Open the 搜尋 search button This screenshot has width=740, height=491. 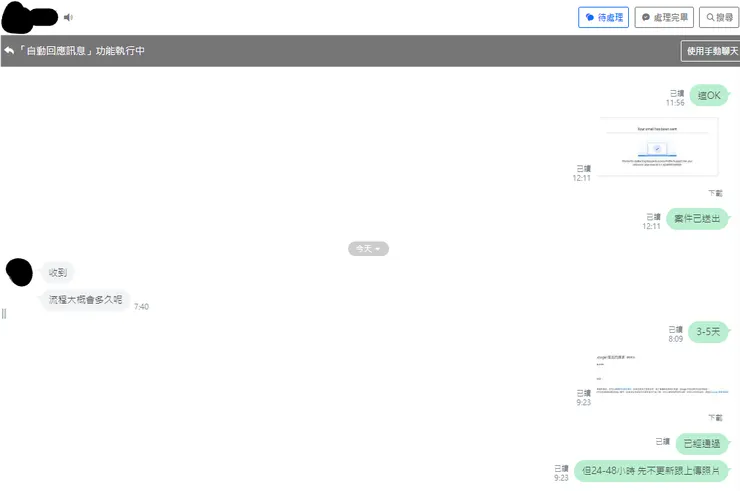719,17
